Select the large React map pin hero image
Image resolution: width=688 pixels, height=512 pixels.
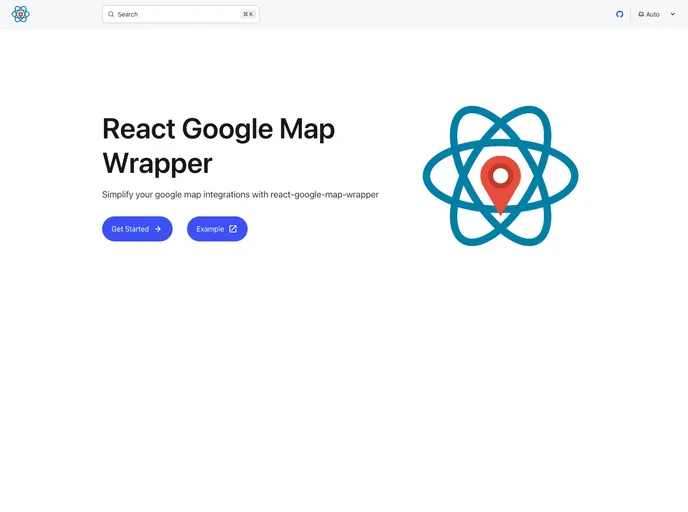tap(500, 175)
